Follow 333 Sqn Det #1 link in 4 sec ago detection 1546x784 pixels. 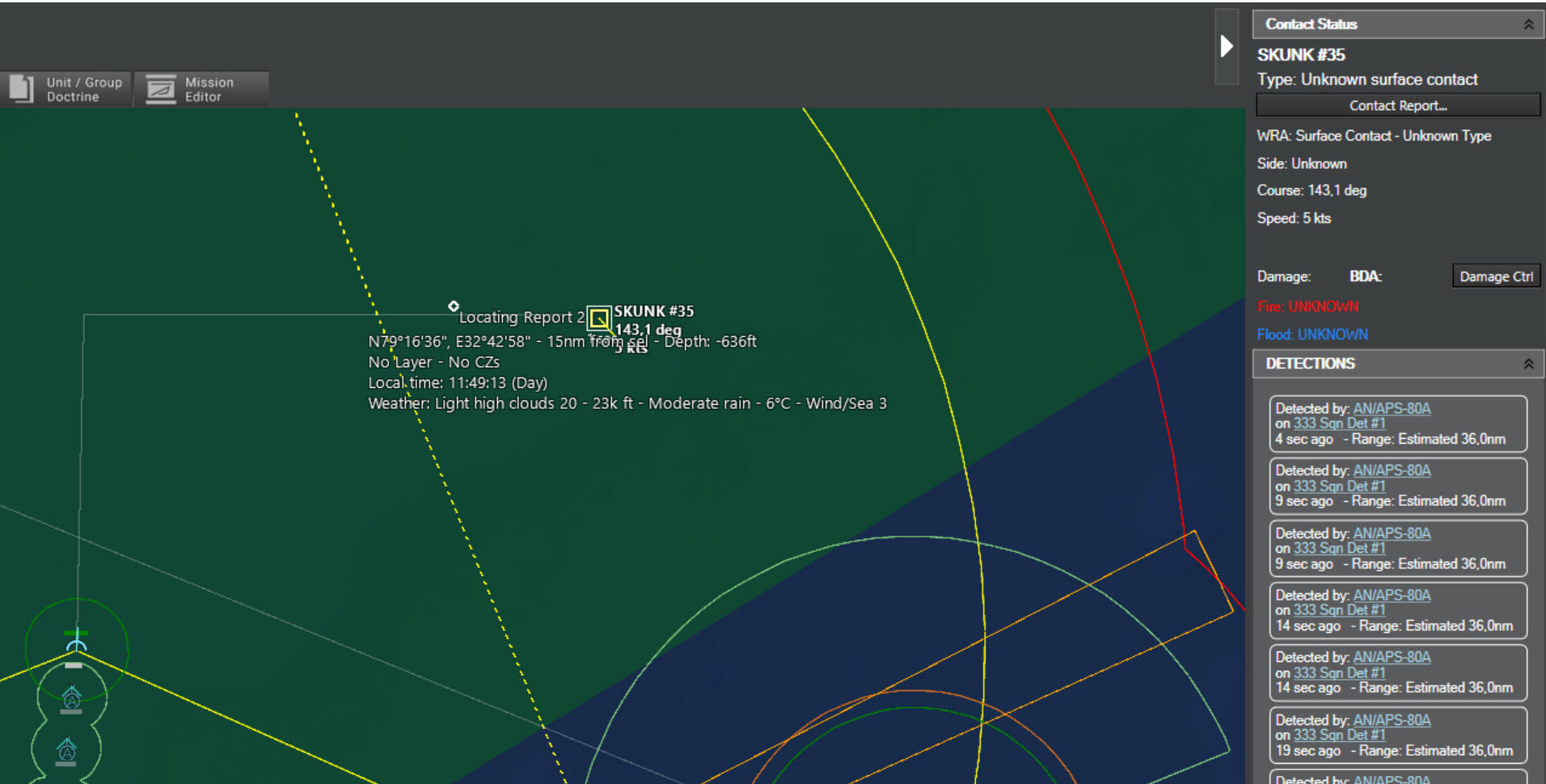tap(1339, 424)
